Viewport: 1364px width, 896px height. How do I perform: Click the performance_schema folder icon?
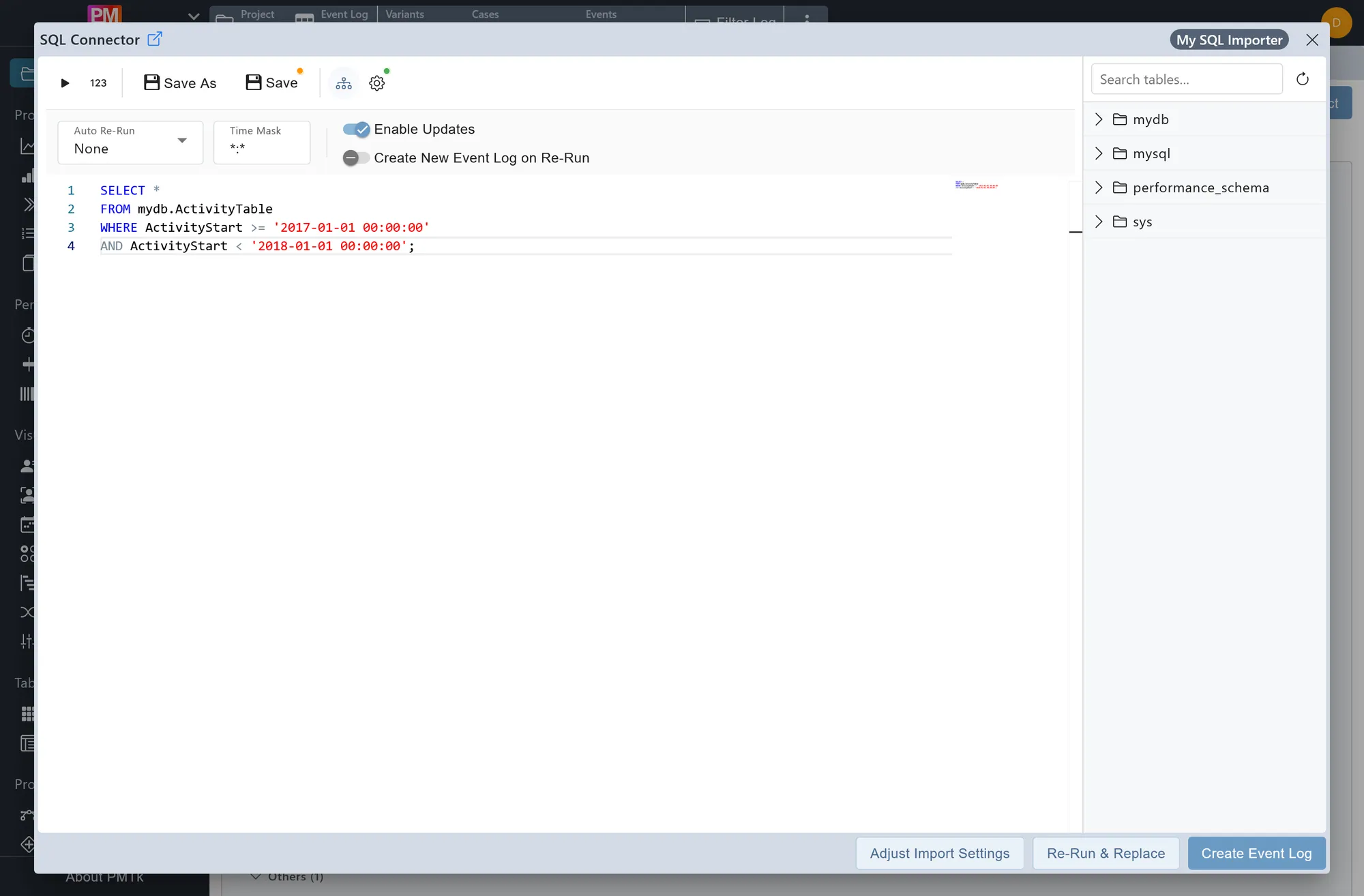pyautogui.click(x=1120, y=188)
